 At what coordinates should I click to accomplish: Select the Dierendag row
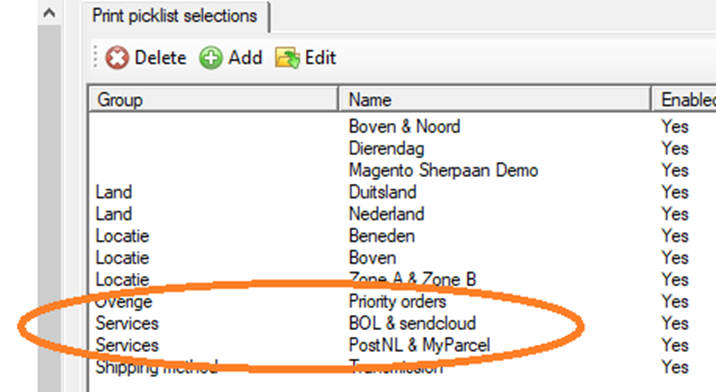coord(403,148)
